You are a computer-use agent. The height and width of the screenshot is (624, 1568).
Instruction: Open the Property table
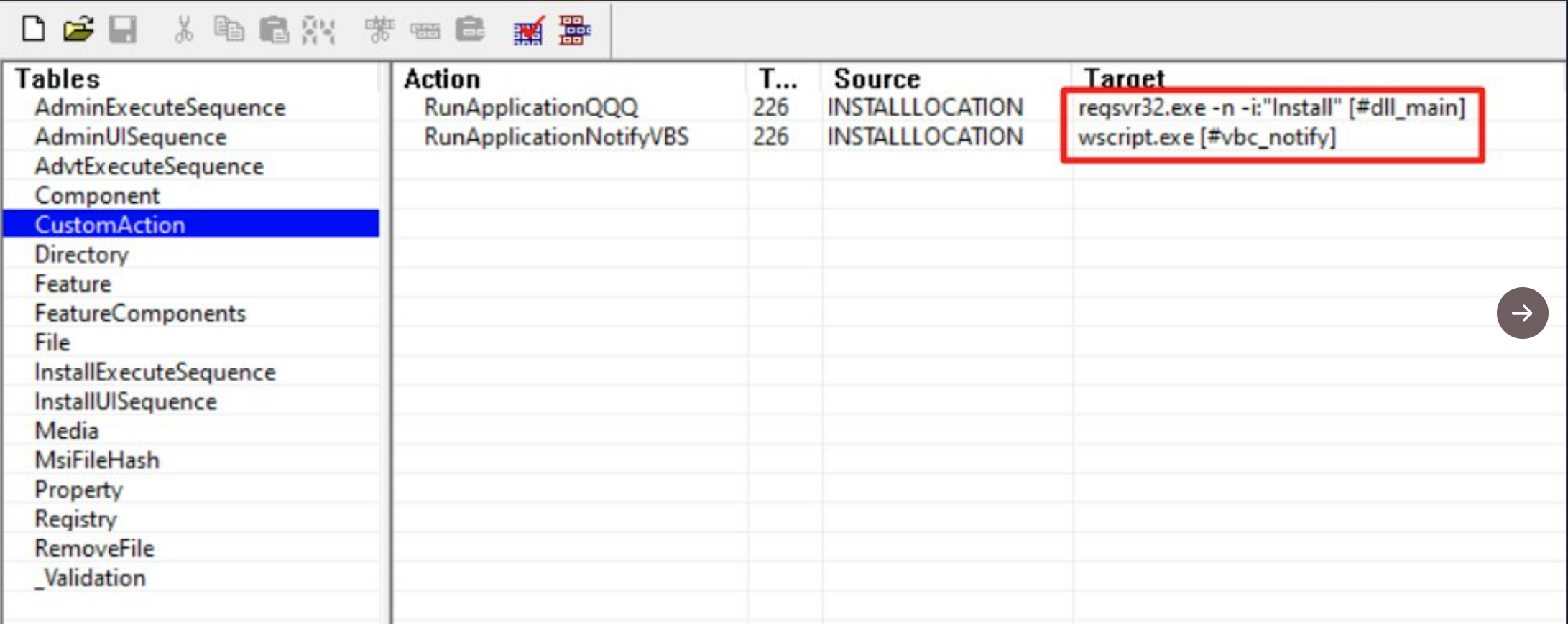click(x=78, y=490)
